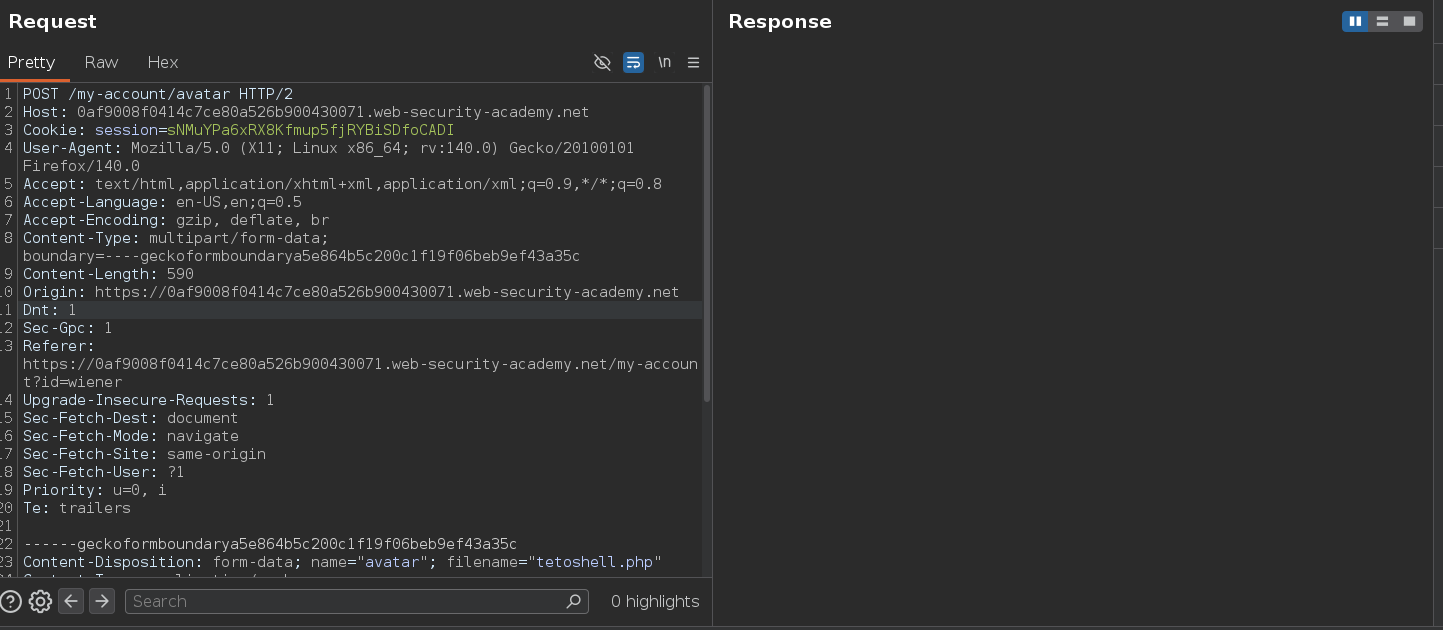This screenshot has width=1443, height=630.
Task: Click the Accept-Encoding header line
Action: tap(176, 220)
